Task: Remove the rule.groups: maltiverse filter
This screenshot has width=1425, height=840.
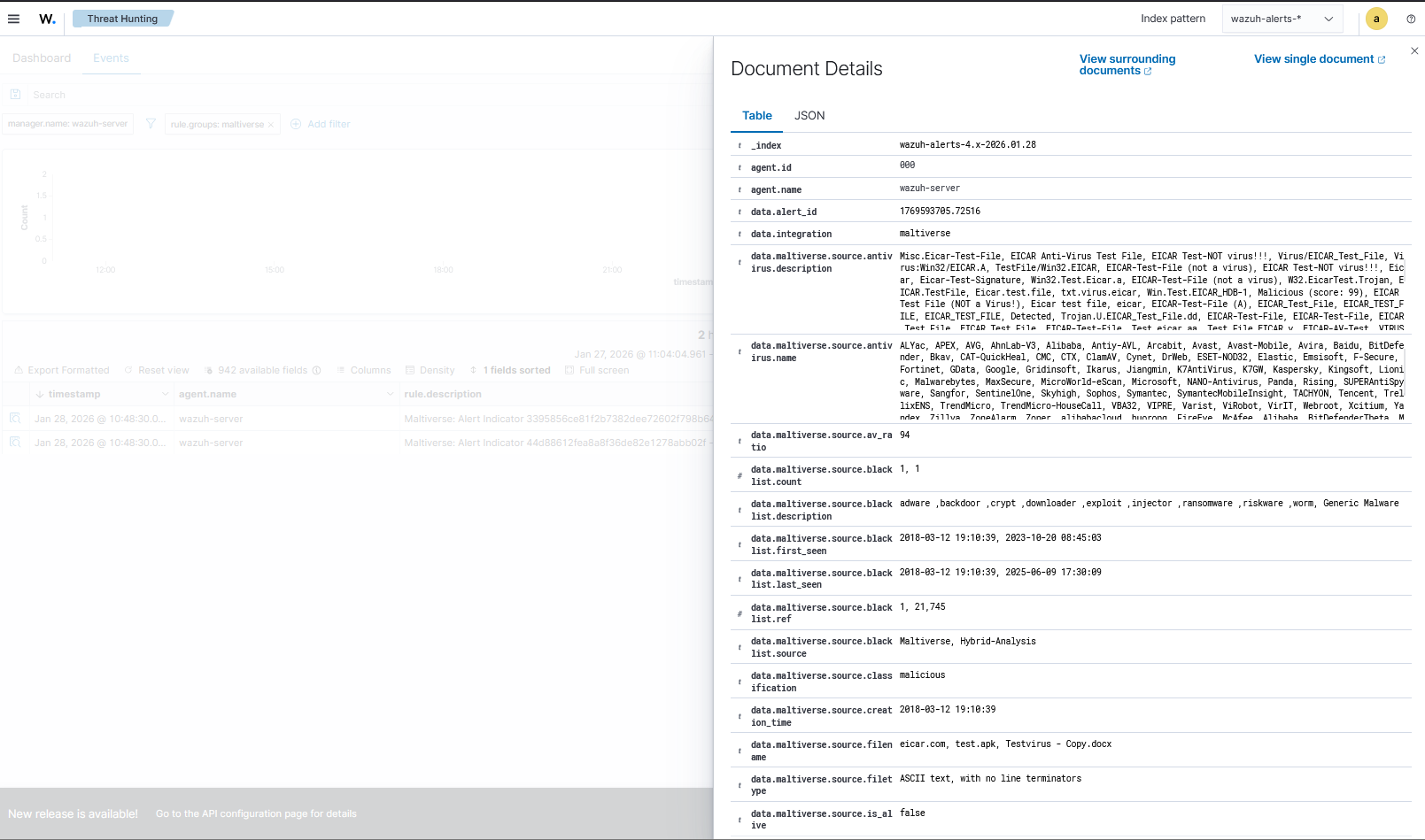Action: click(x=271, y=125)
